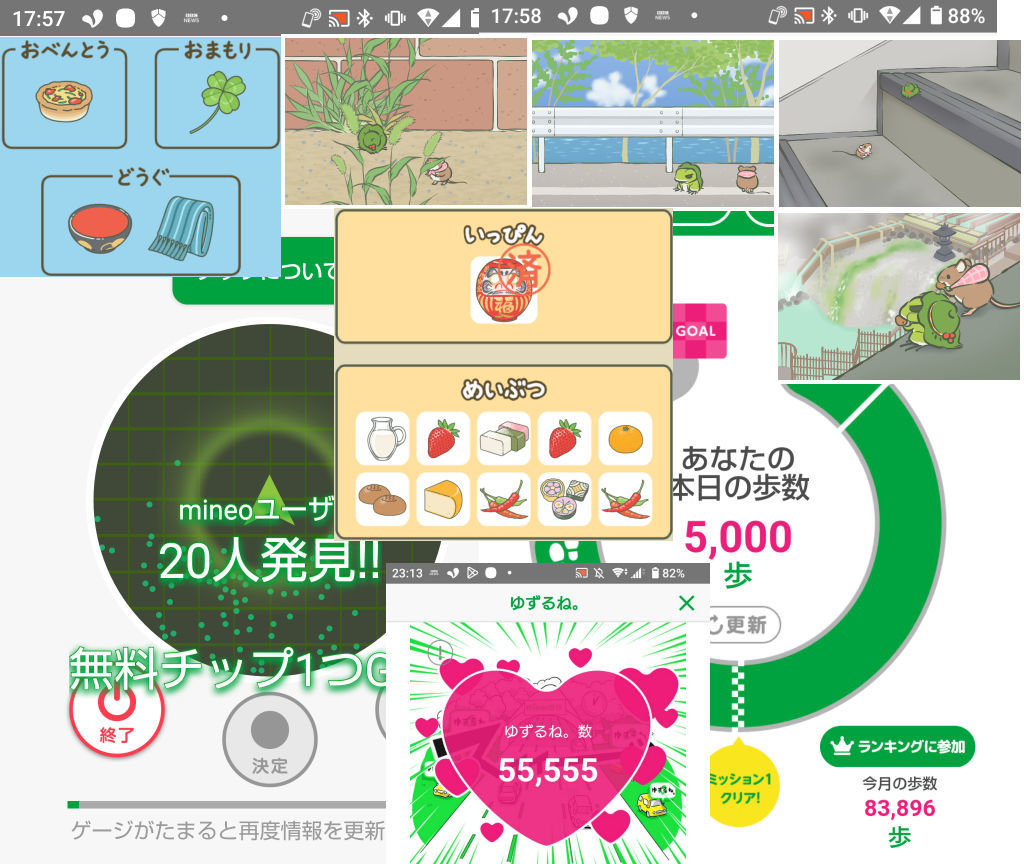1024x864 pixels.
Task: Tap the green arrow on the radar
Action: click(268, 500)
